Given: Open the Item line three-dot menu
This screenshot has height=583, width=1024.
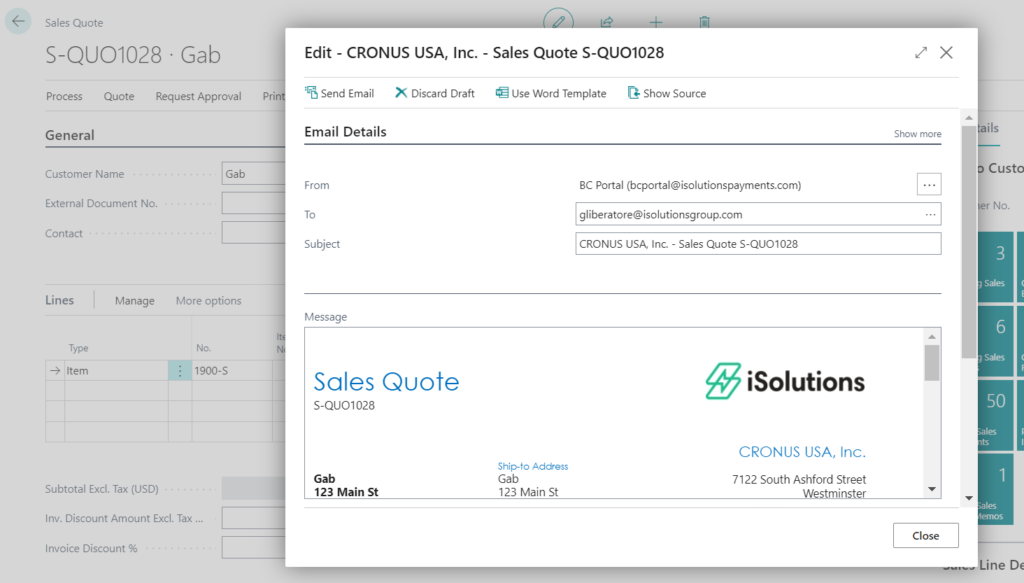Looking at the screenshot, I should 180,370.
